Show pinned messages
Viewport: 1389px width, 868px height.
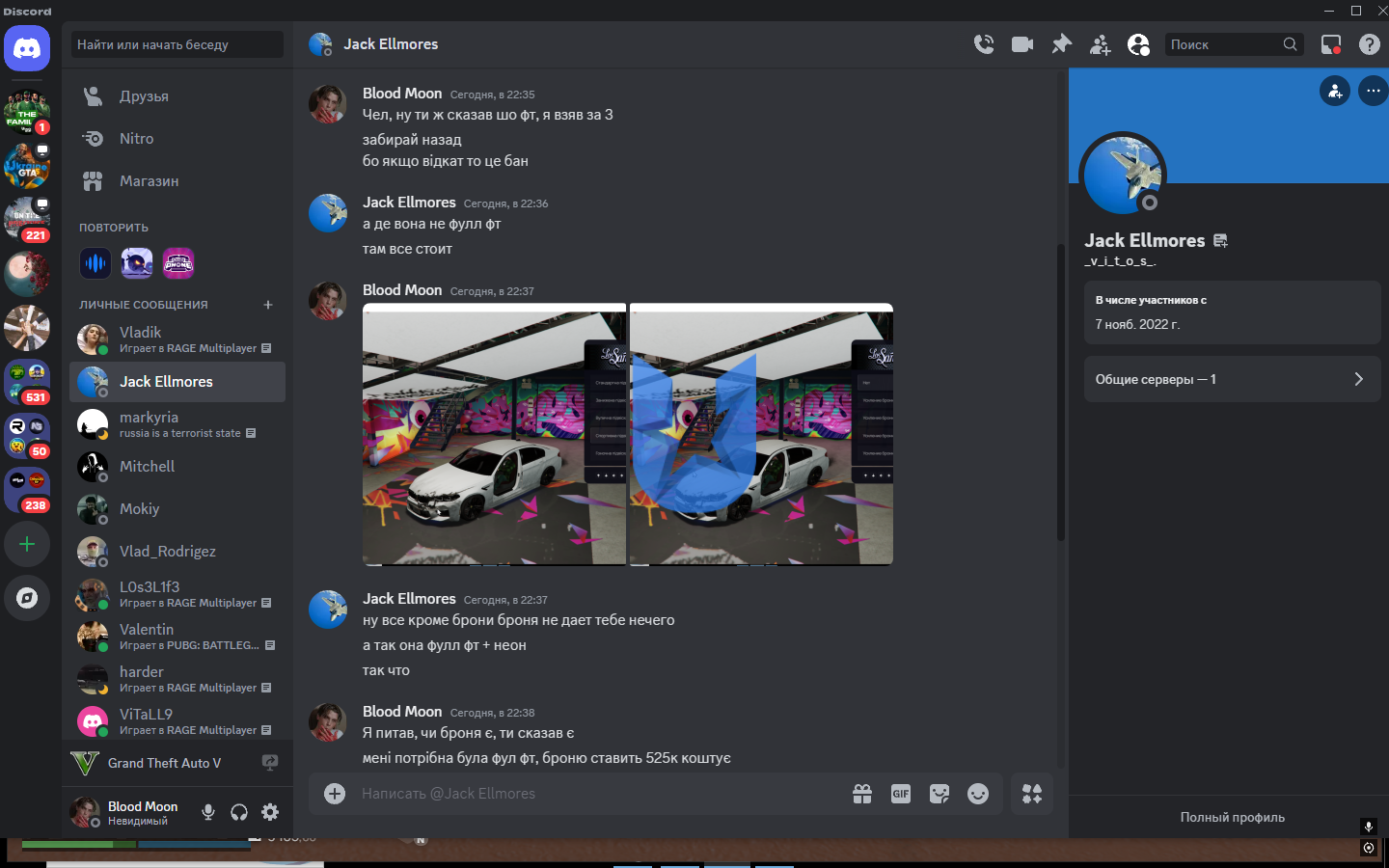1061,44
